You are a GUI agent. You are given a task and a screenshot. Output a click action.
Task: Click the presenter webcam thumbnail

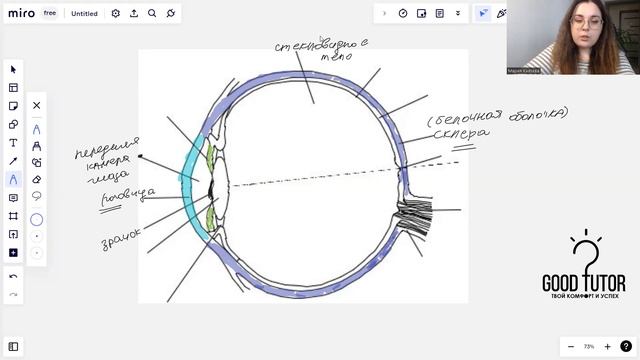coord(573,37)
